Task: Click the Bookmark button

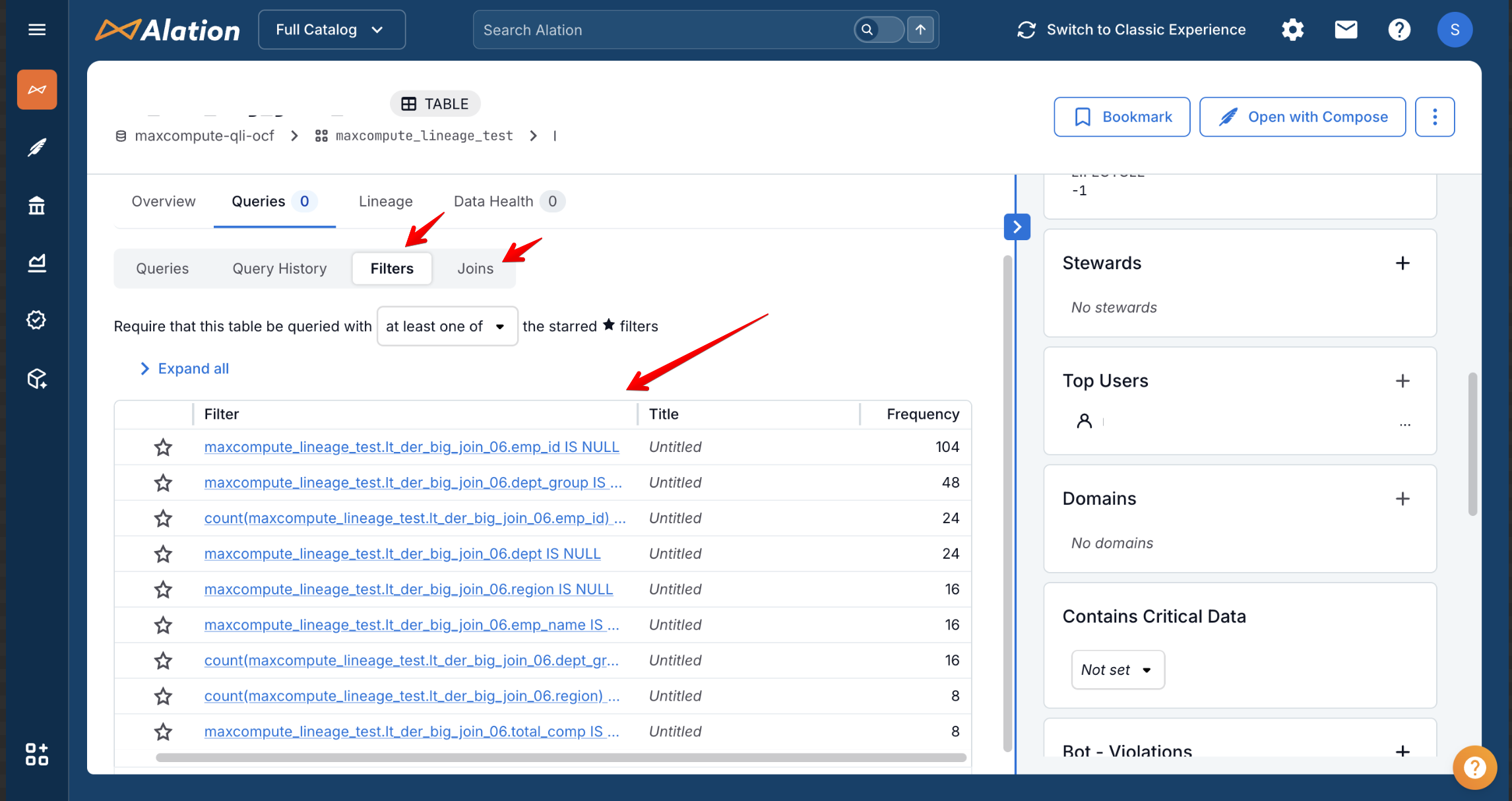Action: (x=1121, y=117)
